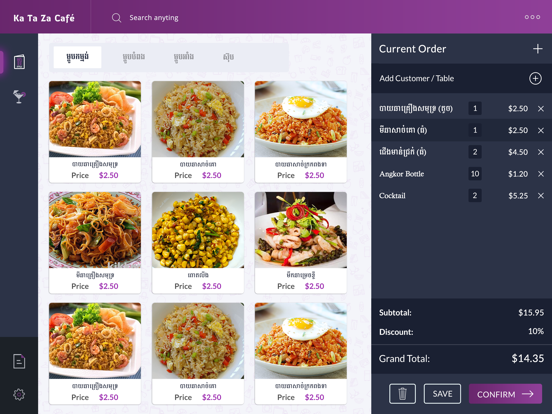552x414 pixels.
Task: Select top-row fried rice with egg card
Action: [301, 132]
